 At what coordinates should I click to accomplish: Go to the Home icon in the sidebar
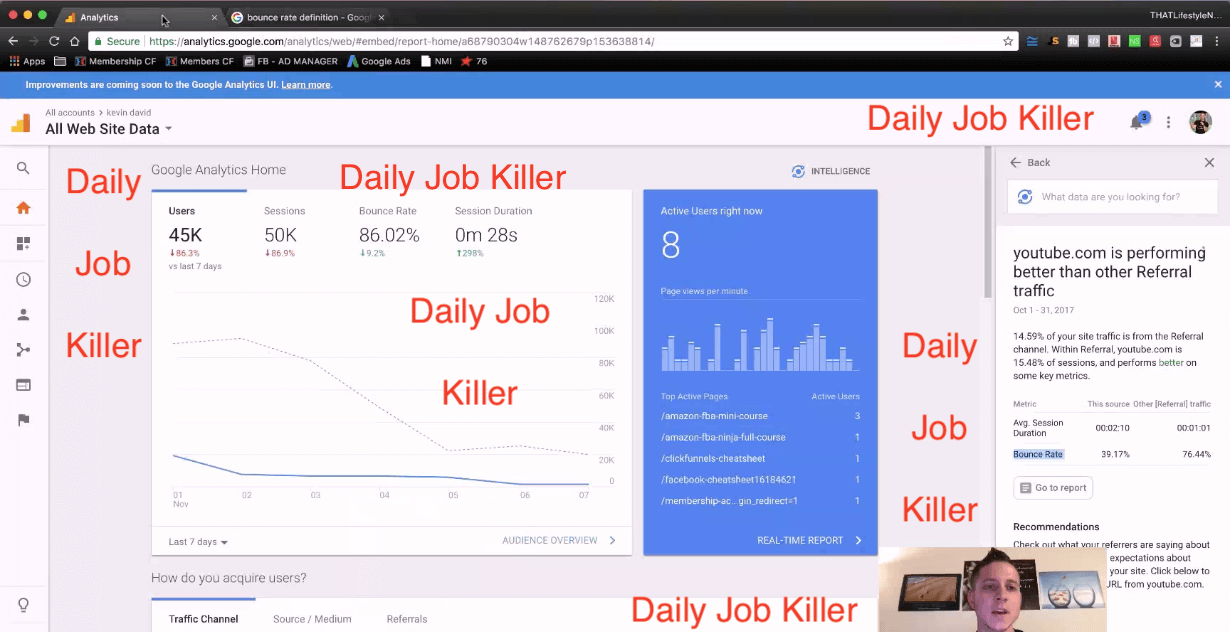tap(23, 208)
